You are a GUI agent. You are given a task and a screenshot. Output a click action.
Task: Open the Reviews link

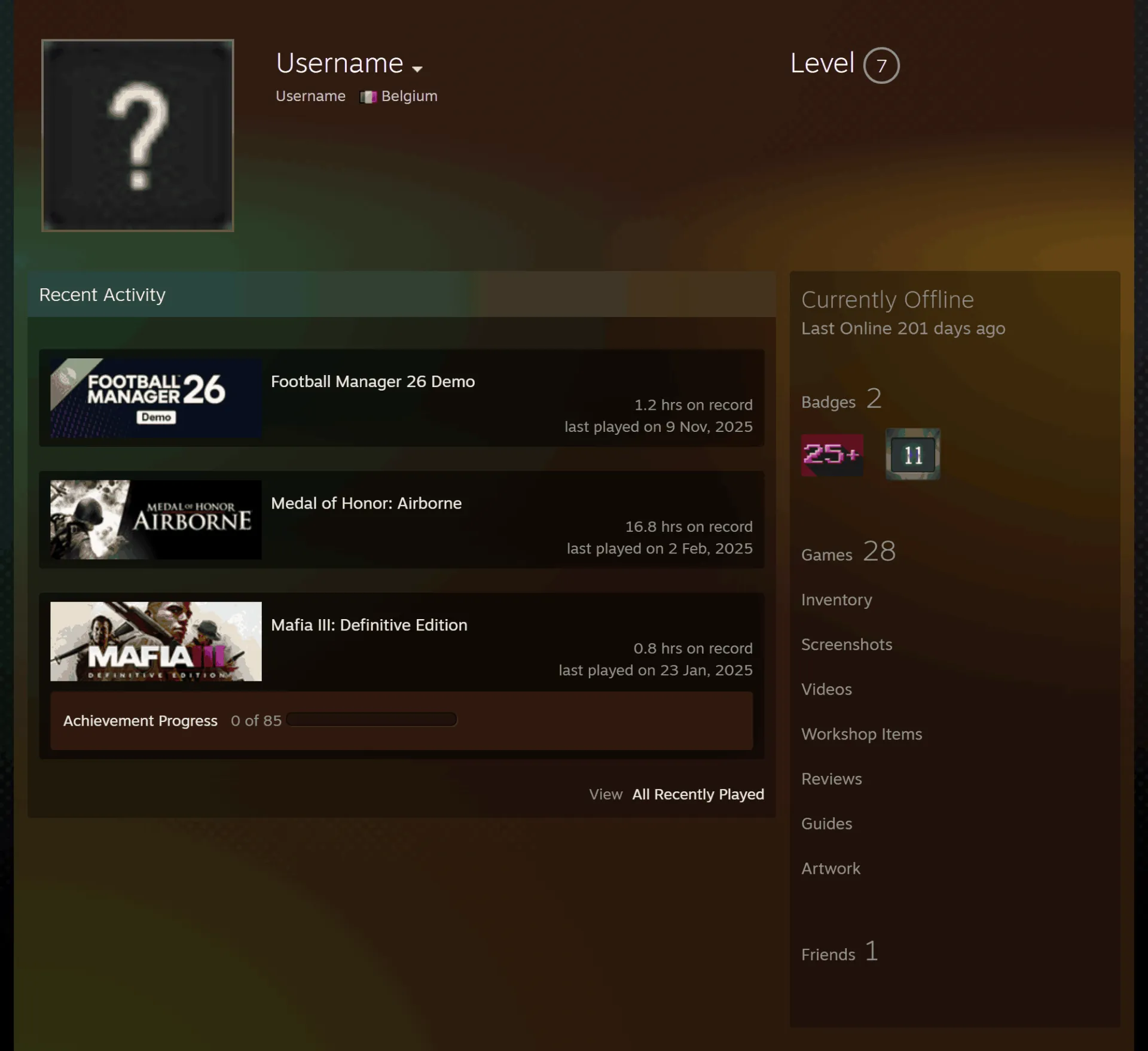tap(832, 779)
